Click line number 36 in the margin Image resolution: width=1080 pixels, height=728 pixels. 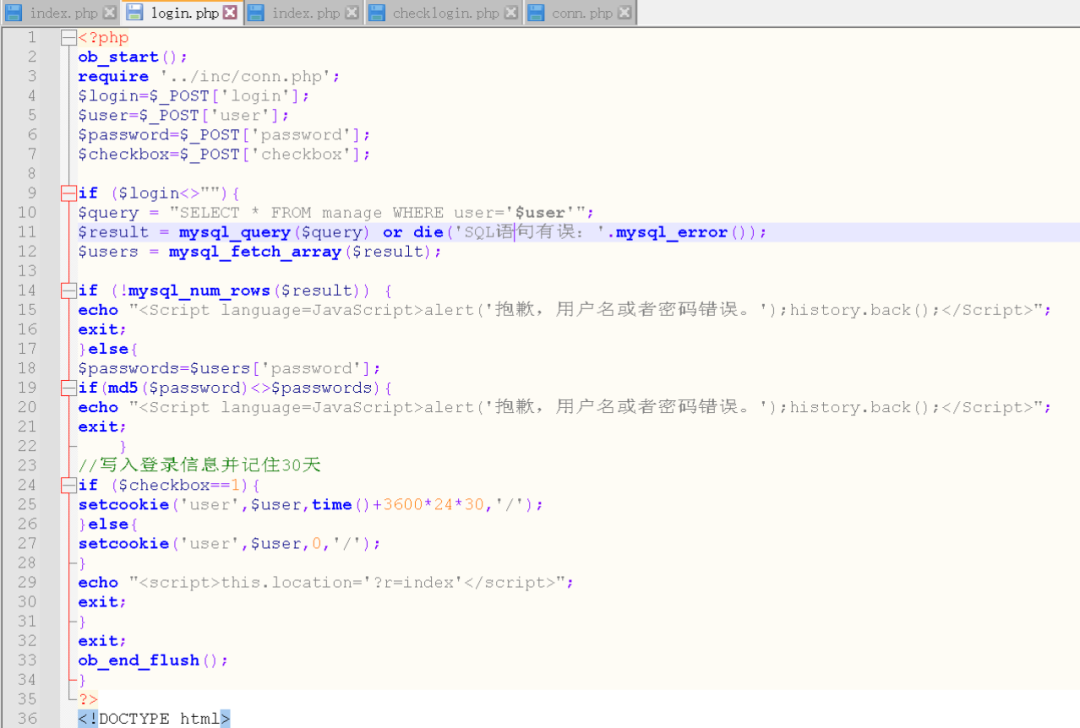(x=28, y=718)
